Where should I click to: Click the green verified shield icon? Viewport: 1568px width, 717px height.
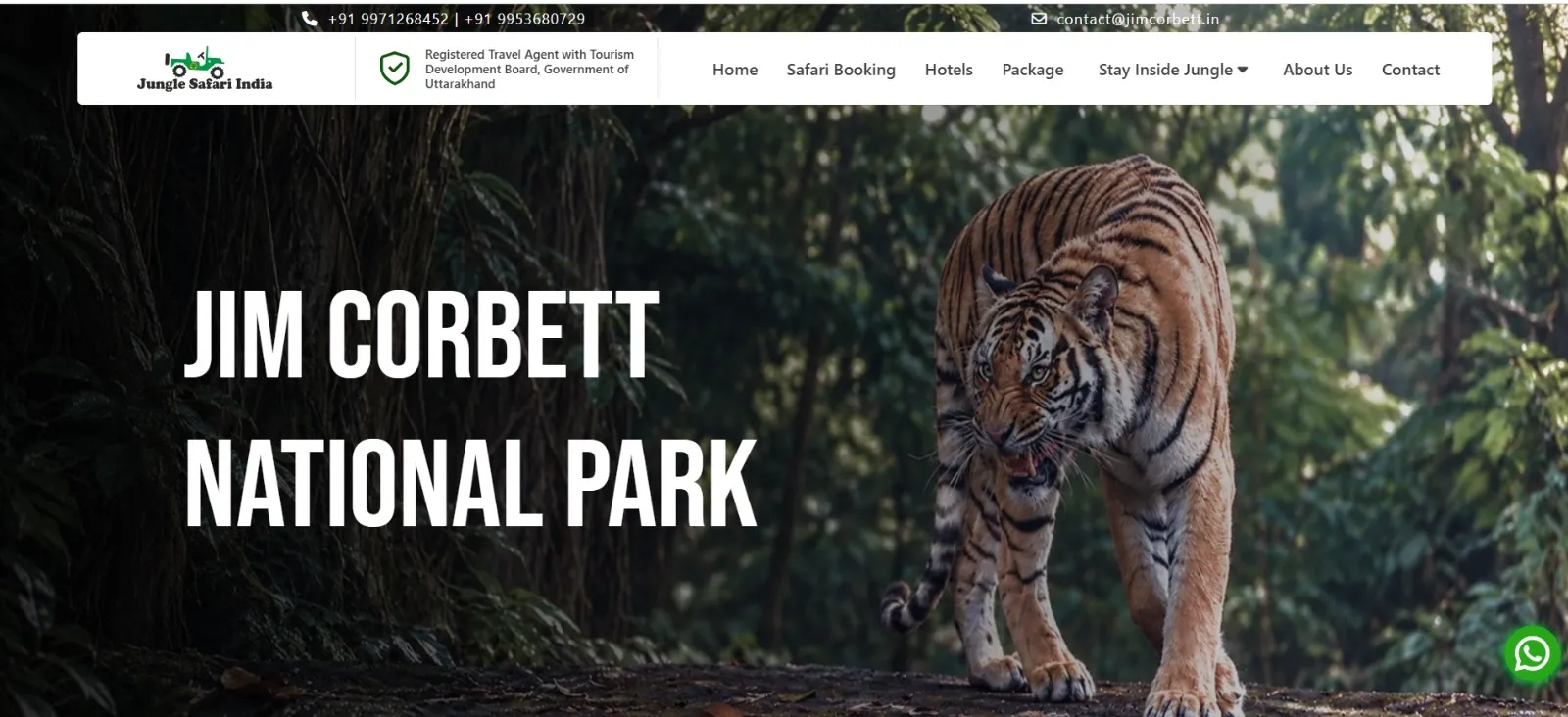(x=394, y=69)
